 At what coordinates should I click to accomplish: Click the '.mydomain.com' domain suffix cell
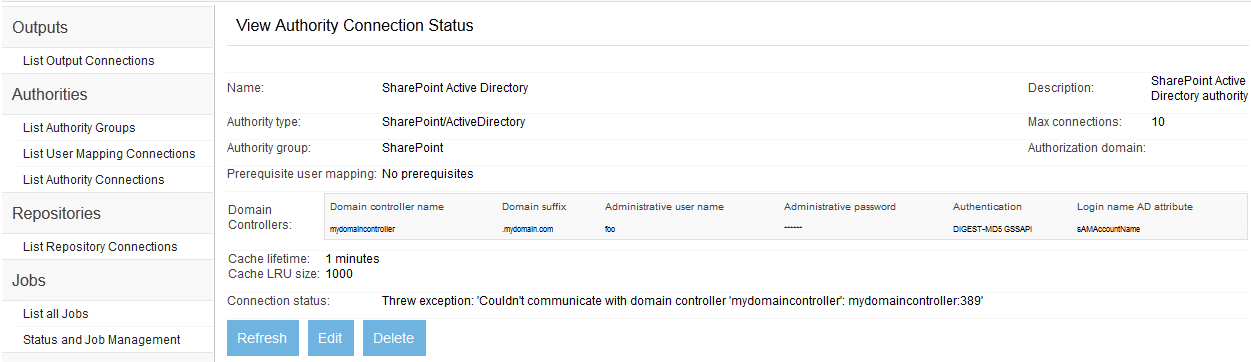[x=527, y=229]
